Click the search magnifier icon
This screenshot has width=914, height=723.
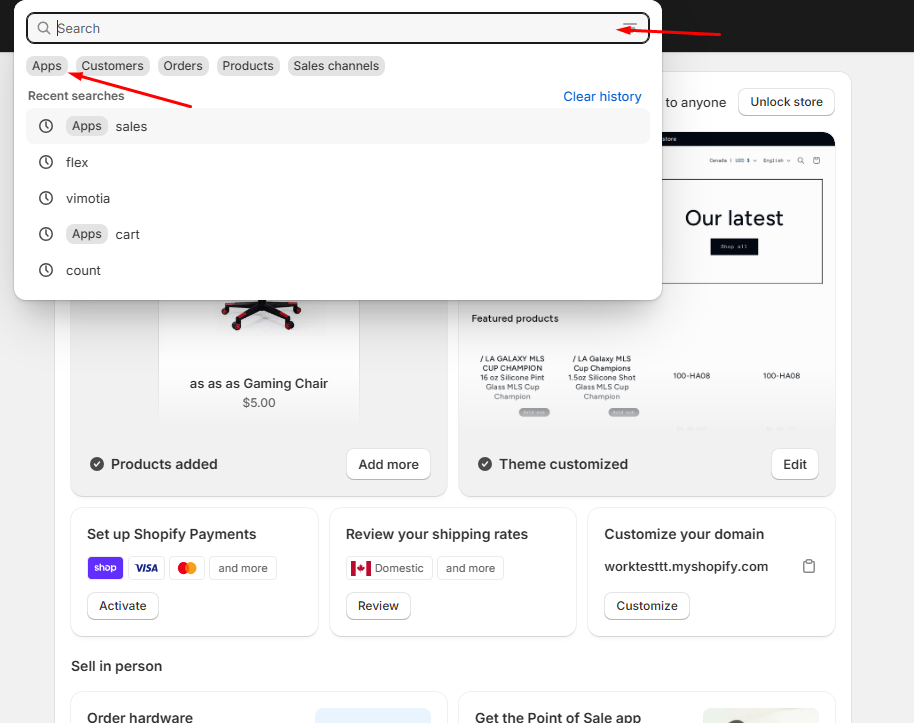(44, 28)
